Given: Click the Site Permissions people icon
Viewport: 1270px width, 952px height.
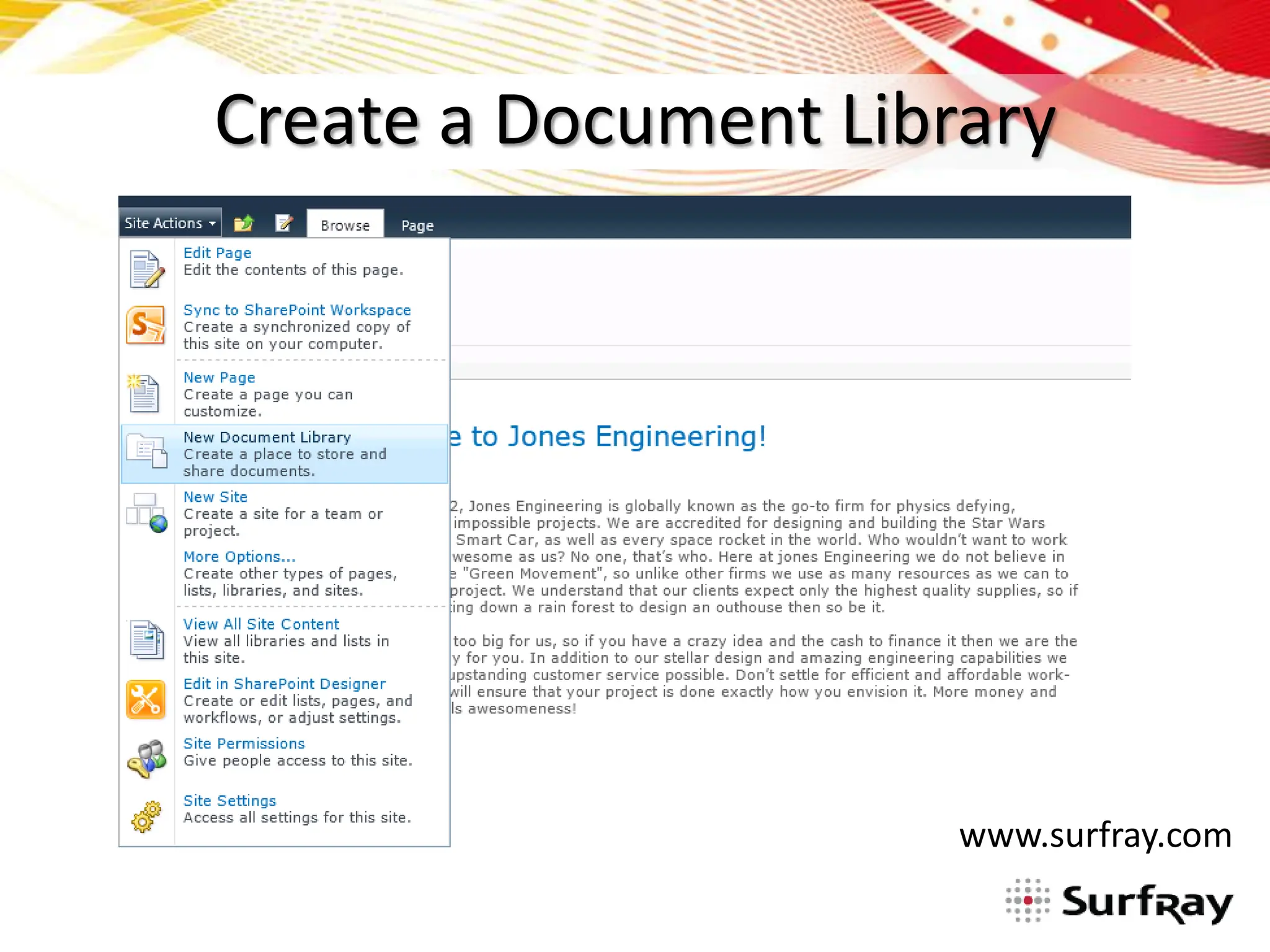Looking at the screenshot, I should 147,759.
